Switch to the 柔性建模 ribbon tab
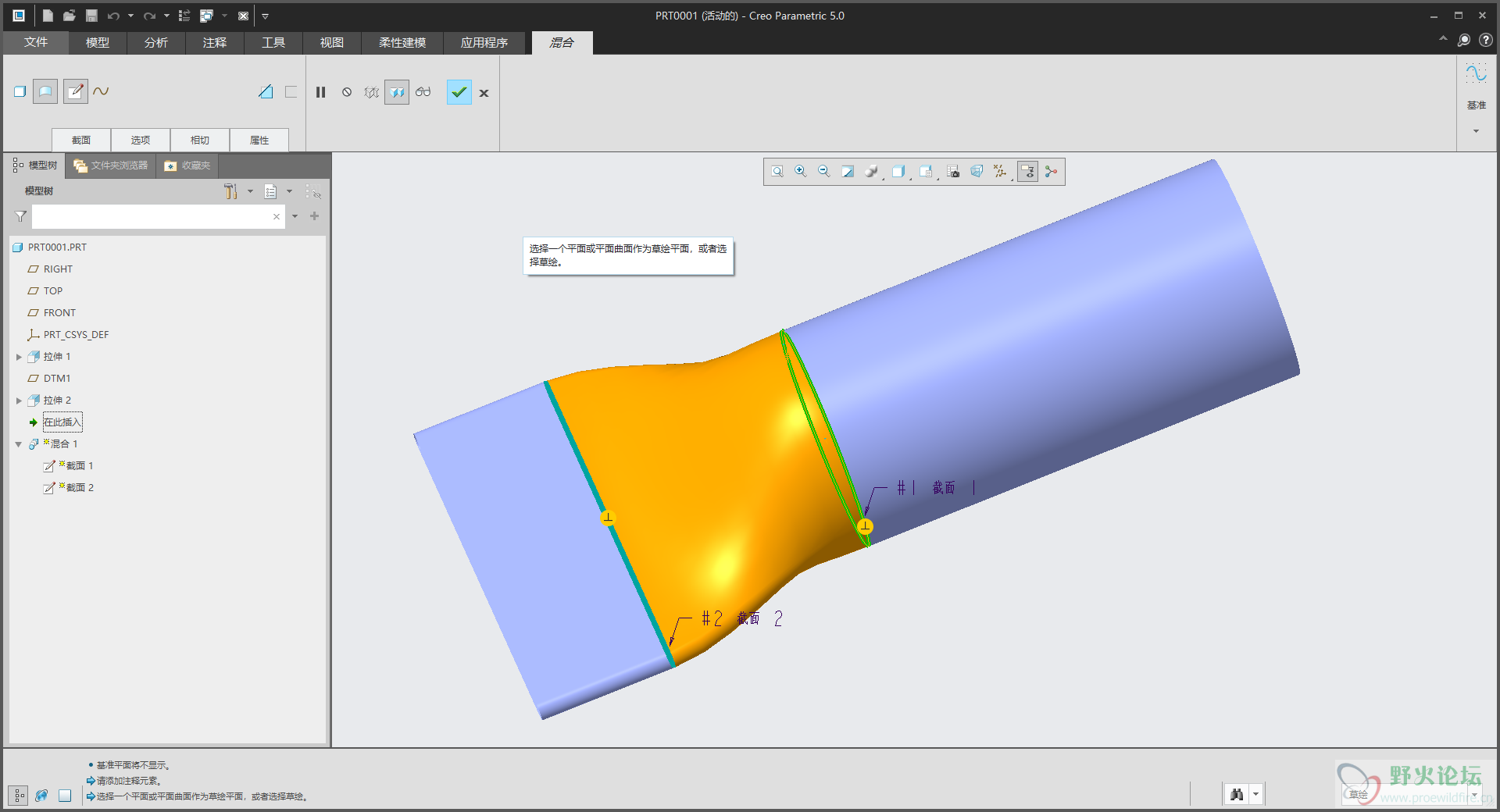The width and height of the screenshot is (1500, 812). click(x=402, y=42)
